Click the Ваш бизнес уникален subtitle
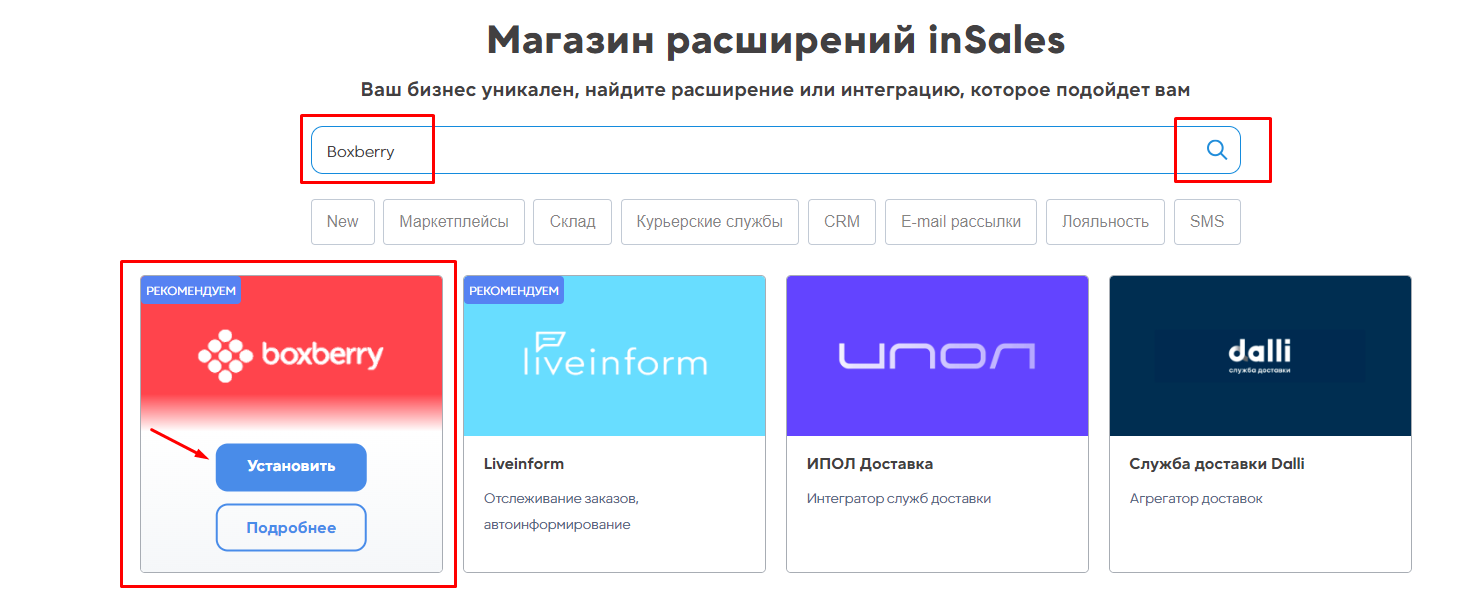This screenshot has width=1477, height=601. tap(776, 90)
